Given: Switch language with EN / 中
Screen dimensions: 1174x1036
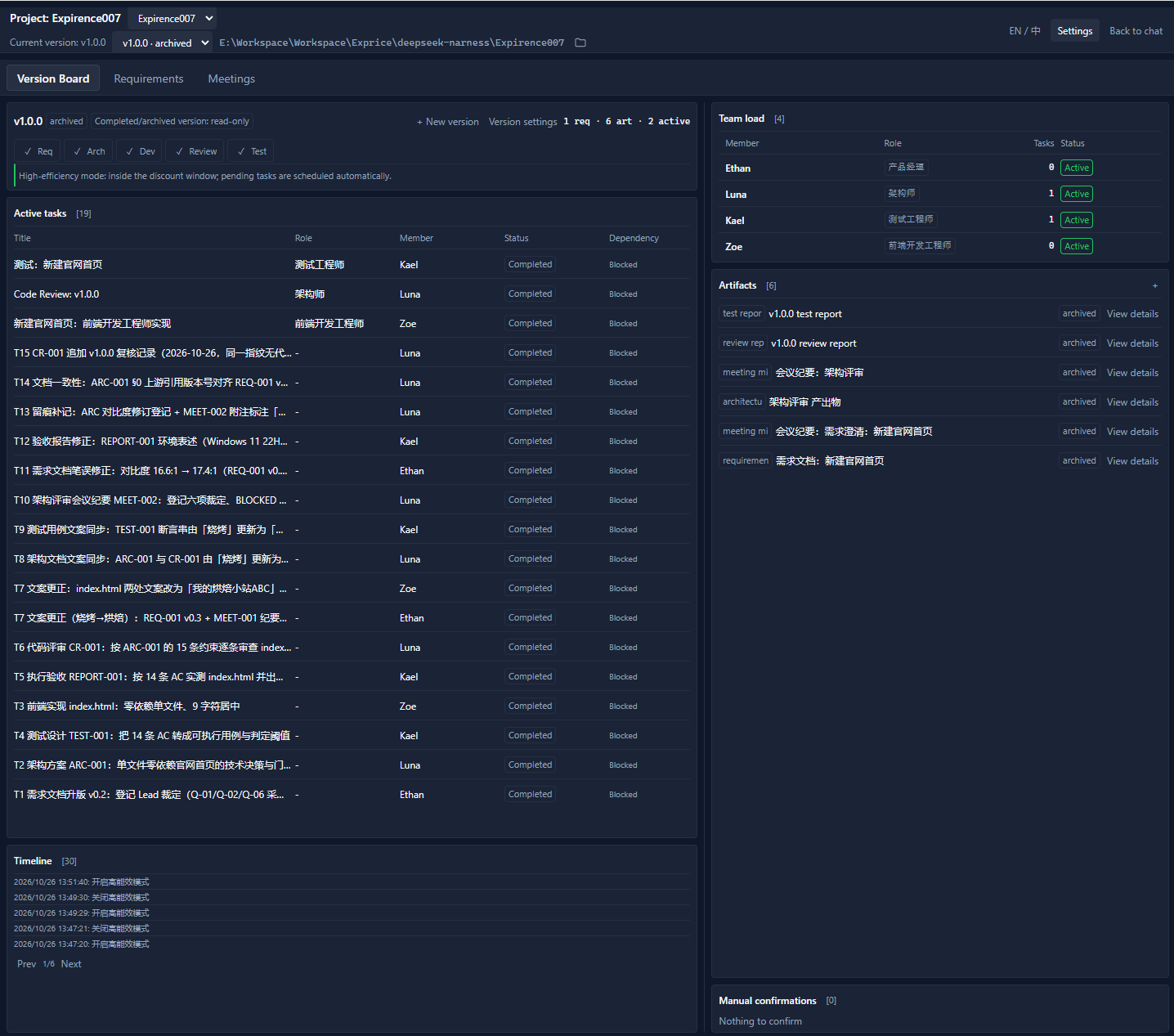Looking at the screenshot, I should 1024,31.
